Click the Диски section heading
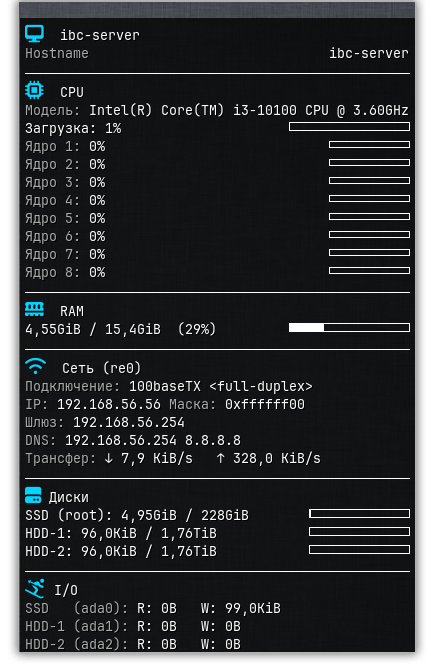Image resolution: width=431 pixels, height=668 pixels. point(69,498)
